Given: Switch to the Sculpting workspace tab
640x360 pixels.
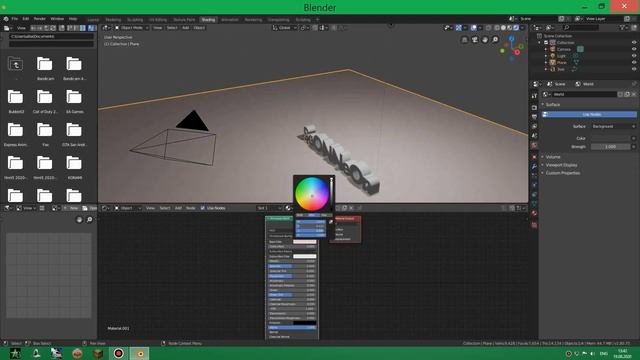Looking at the screenshot, I should tap(135, 20).
